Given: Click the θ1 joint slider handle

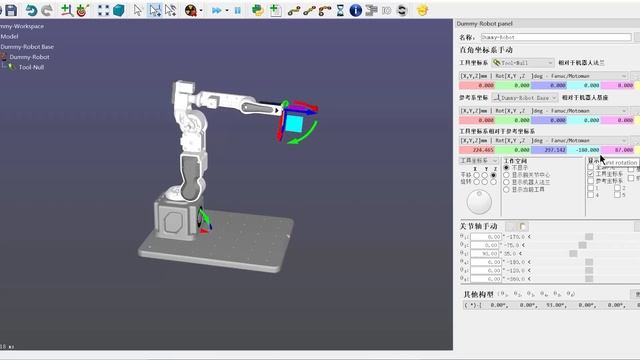Looking at the screenshot, I should [589, 237].
